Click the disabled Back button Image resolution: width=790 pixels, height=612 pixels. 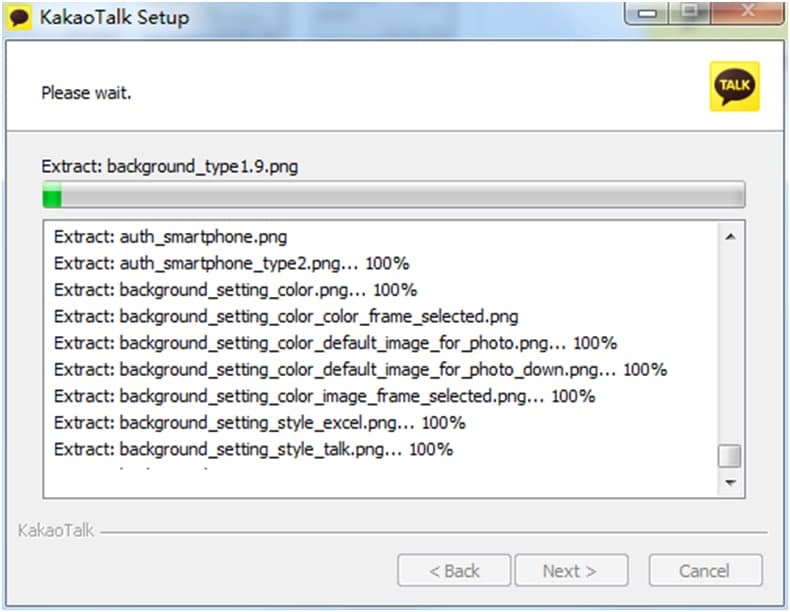coord(454,571)
